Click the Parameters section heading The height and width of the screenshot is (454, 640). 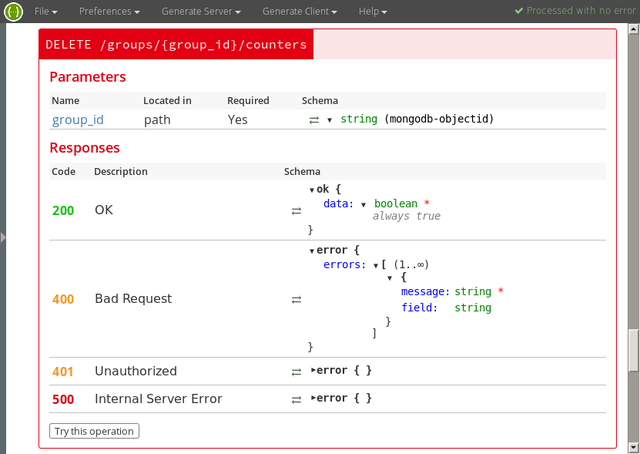click(88, 77)
